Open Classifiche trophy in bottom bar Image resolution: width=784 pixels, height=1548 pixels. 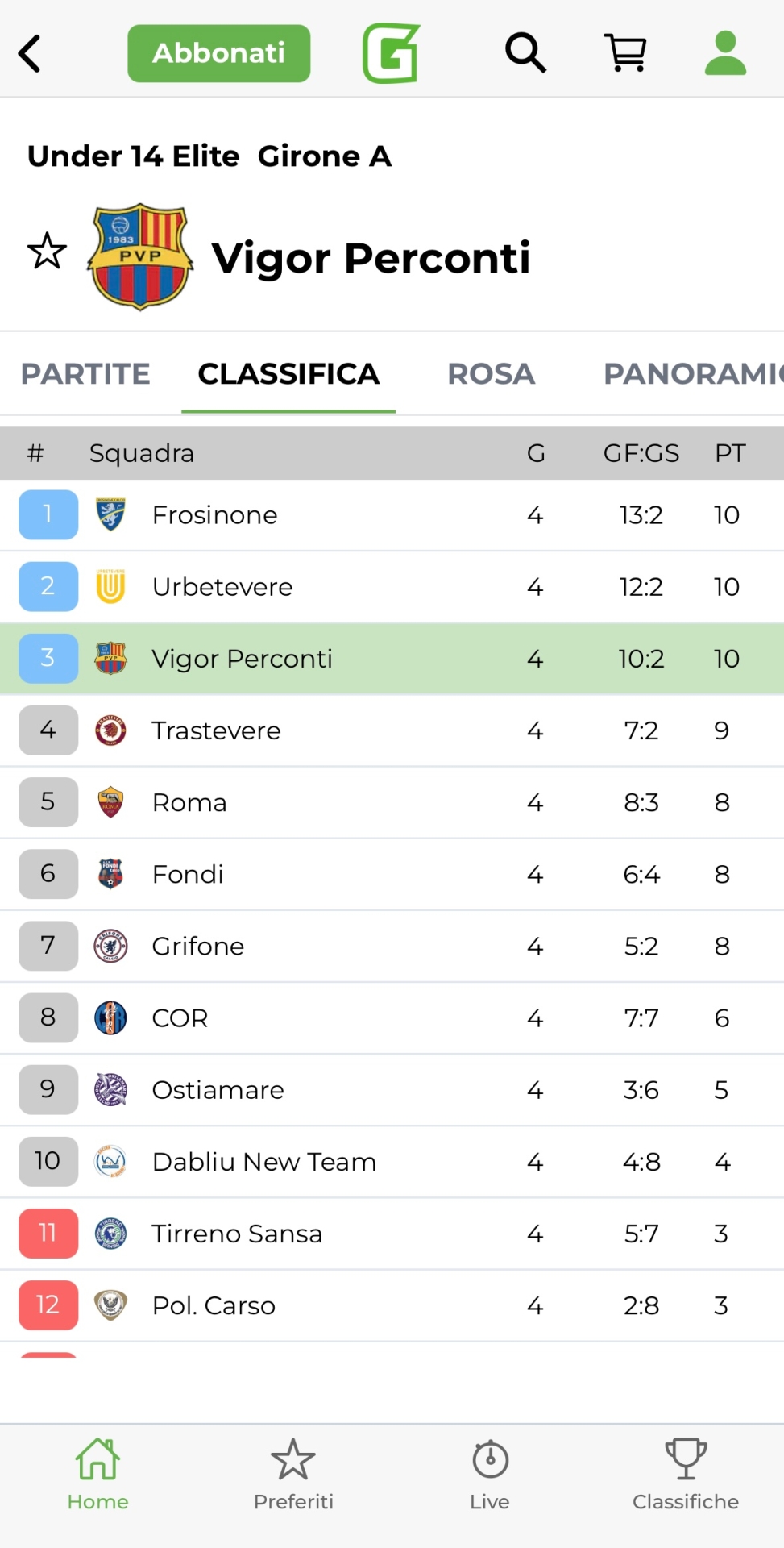(686, 1475)
